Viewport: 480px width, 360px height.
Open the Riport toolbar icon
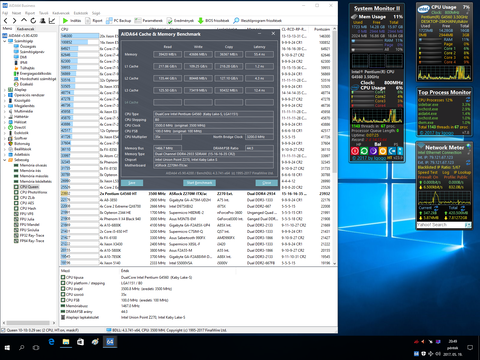click(x=88, y=21)
